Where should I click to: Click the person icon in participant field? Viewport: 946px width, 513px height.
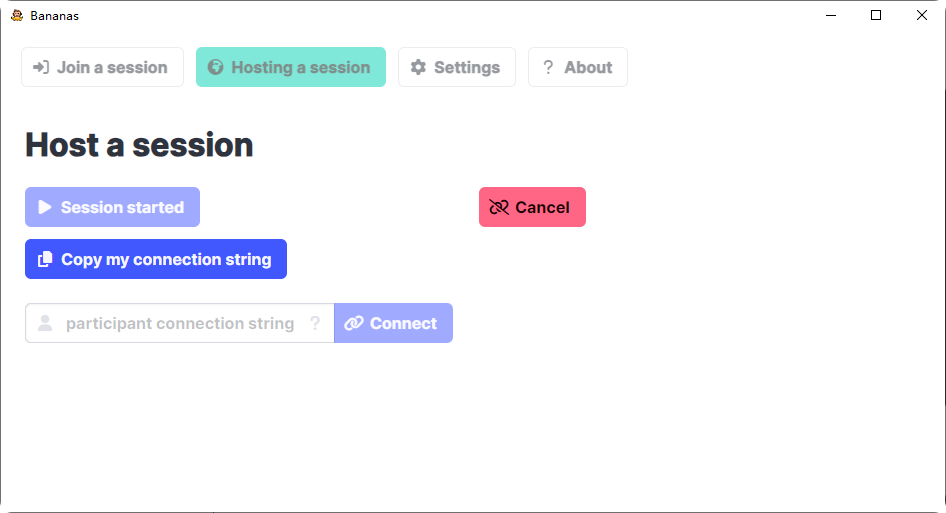pyautogui.click(x=45, y=324)
